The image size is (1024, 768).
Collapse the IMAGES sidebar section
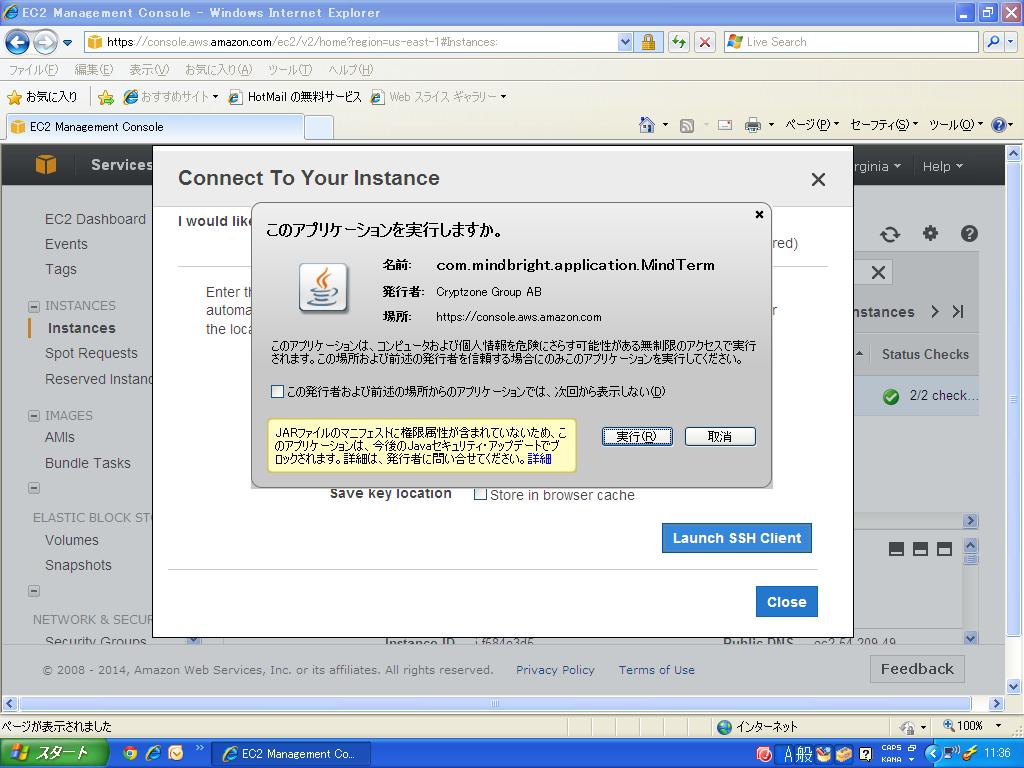click(x=34, y=416)
